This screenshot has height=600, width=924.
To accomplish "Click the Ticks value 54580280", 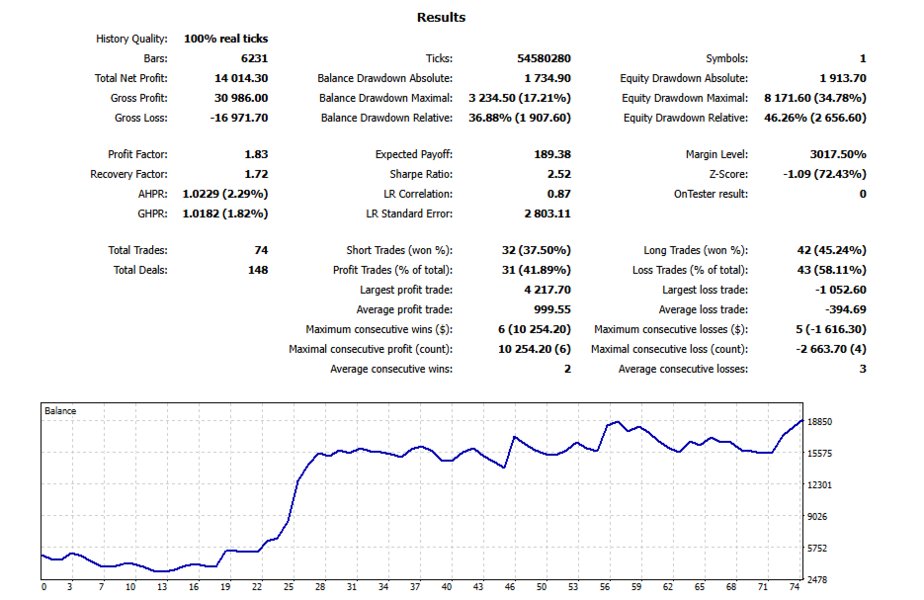I will tap(544, 58).
